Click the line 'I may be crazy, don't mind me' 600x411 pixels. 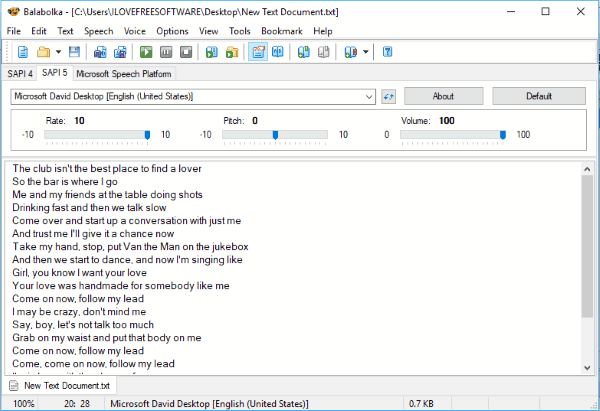[79, 312]
